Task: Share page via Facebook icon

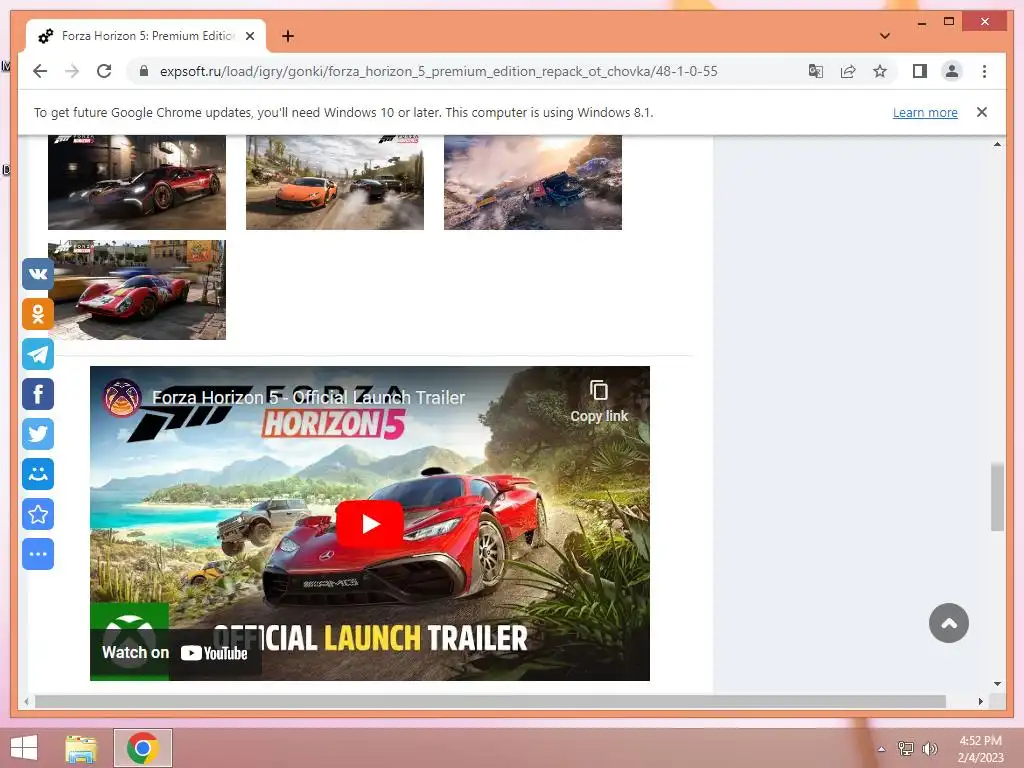Action: point(38,394)
